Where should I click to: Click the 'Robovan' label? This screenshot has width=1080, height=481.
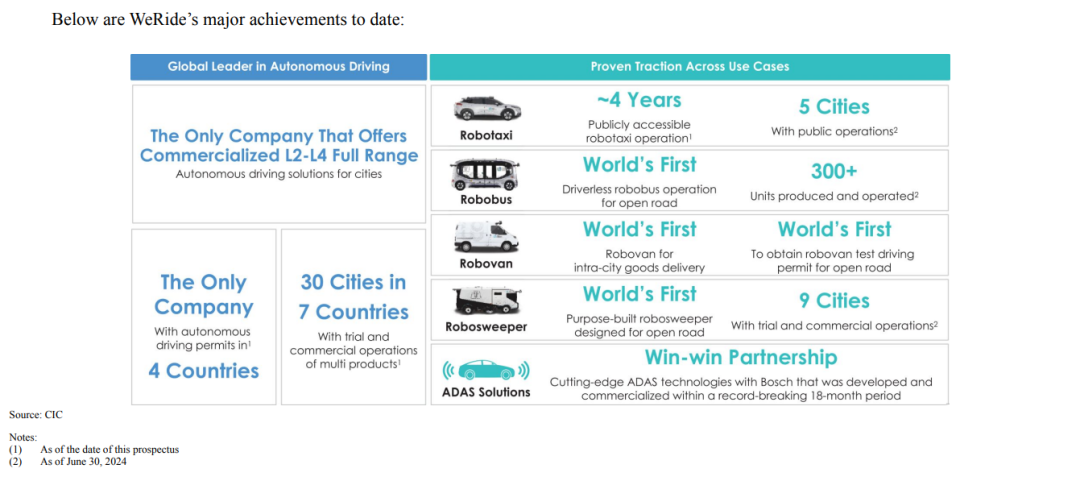coord(486,263)
